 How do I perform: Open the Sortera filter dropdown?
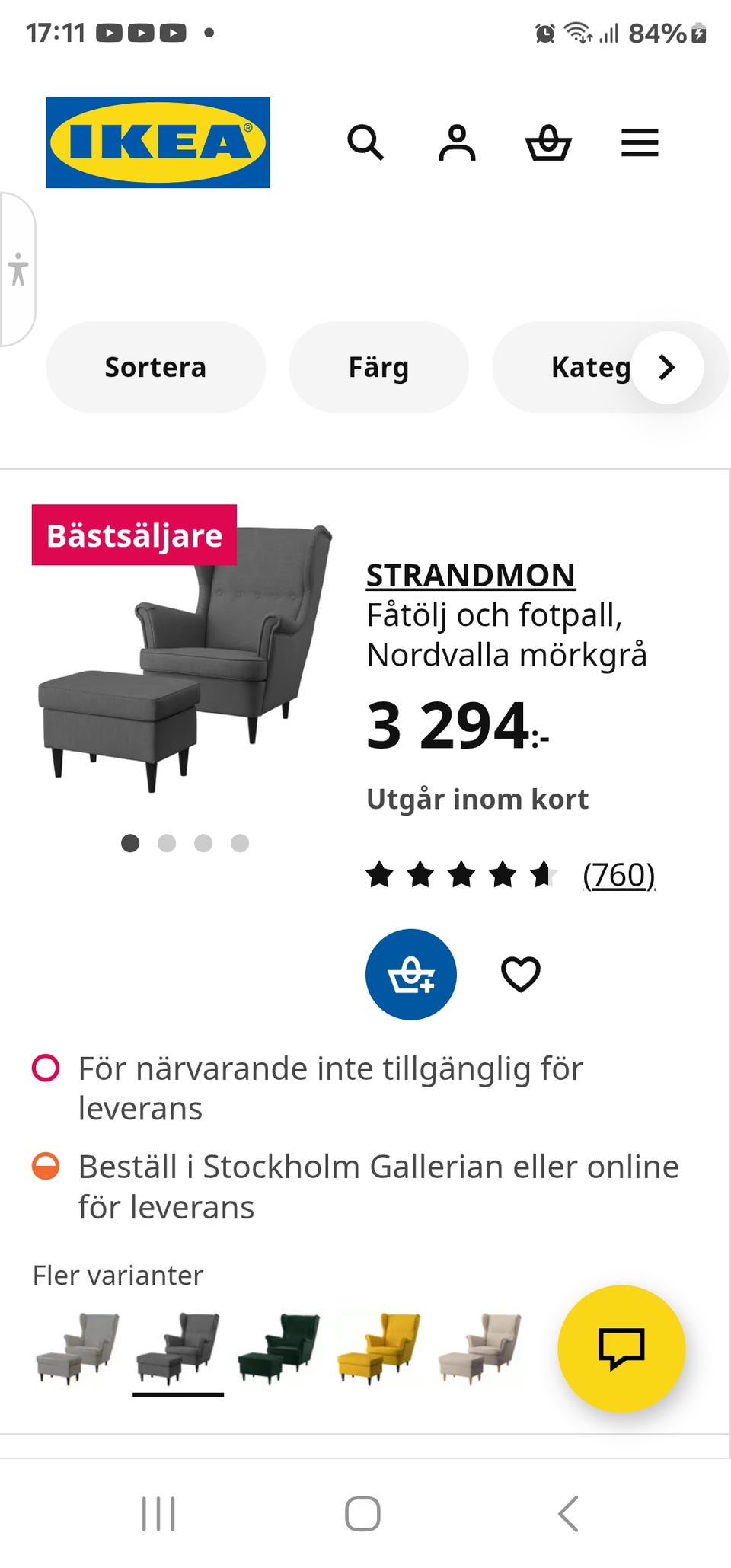pos(155,367)
